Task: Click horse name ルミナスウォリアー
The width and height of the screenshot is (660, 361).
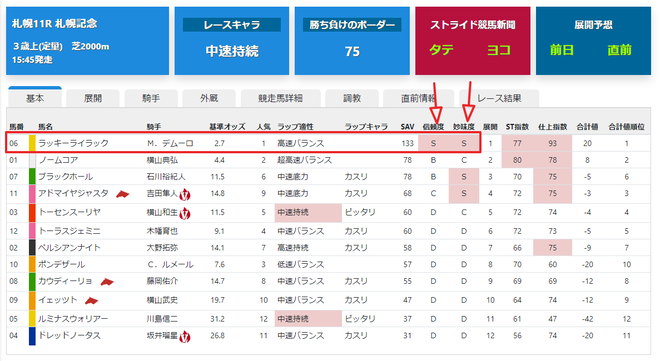Action: tap(73, 319)
